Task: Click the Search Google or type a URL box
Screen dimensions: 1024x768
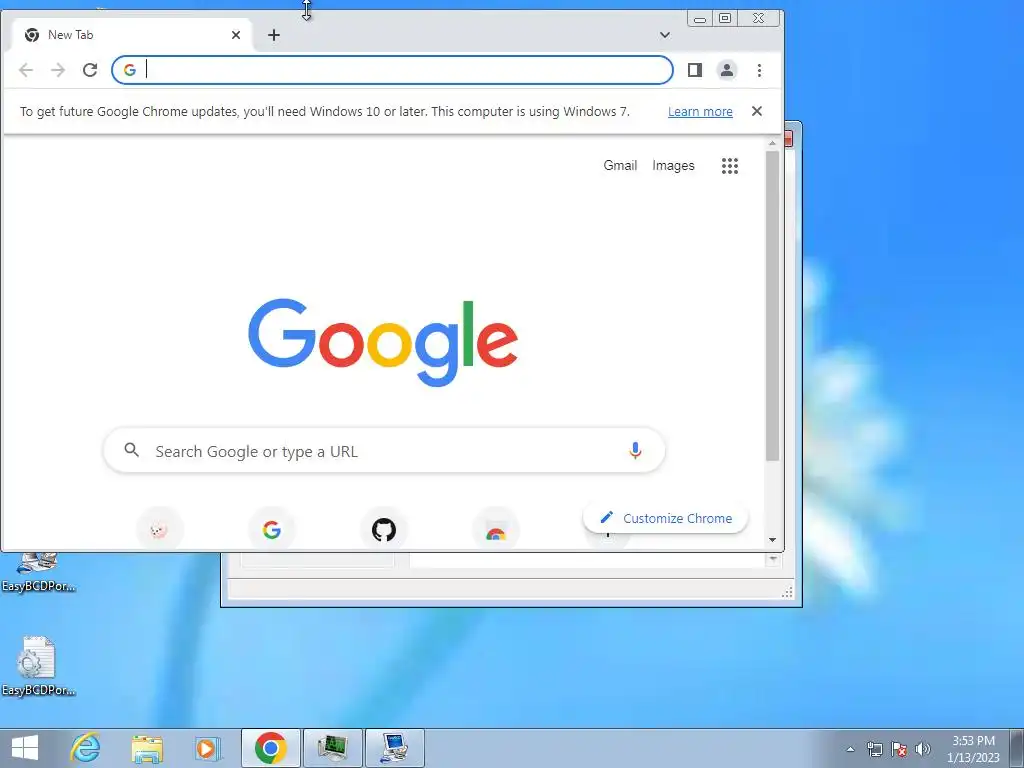Action: (x=384, y=451)
